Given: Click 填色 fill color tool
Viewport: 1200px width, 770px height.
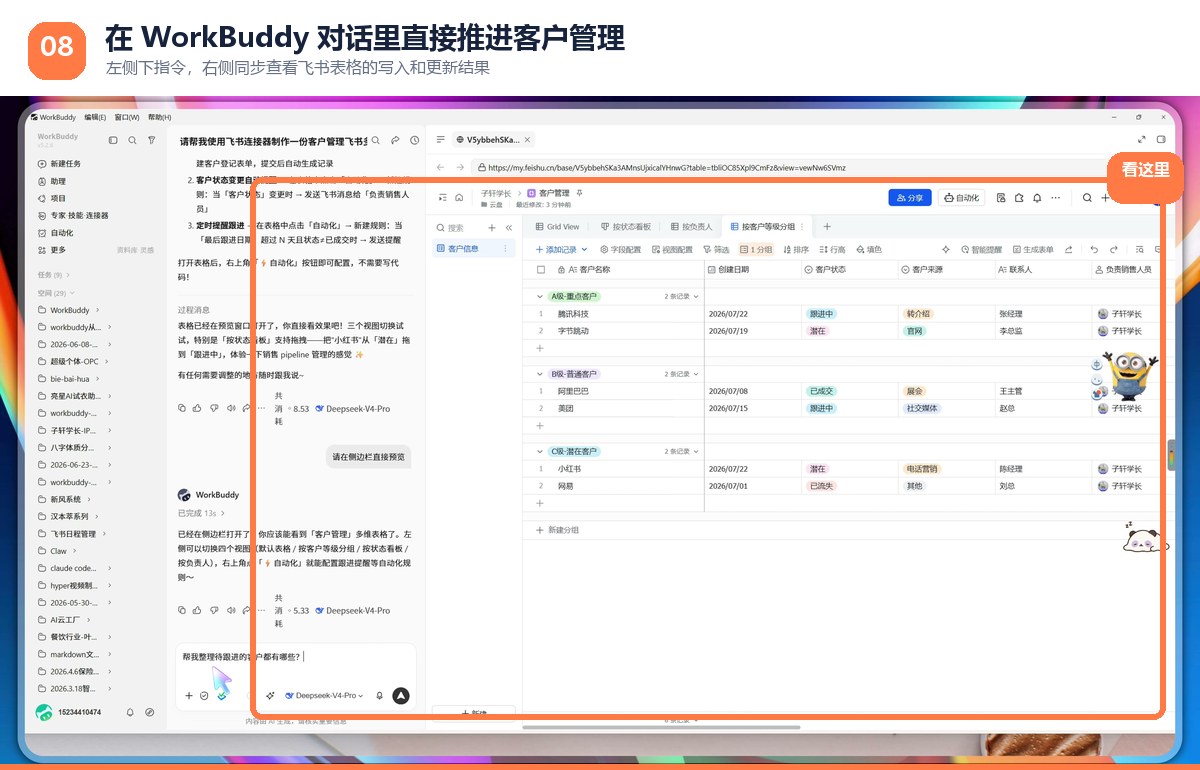Looking at the screenshot, I should click(x=867, y=250).
